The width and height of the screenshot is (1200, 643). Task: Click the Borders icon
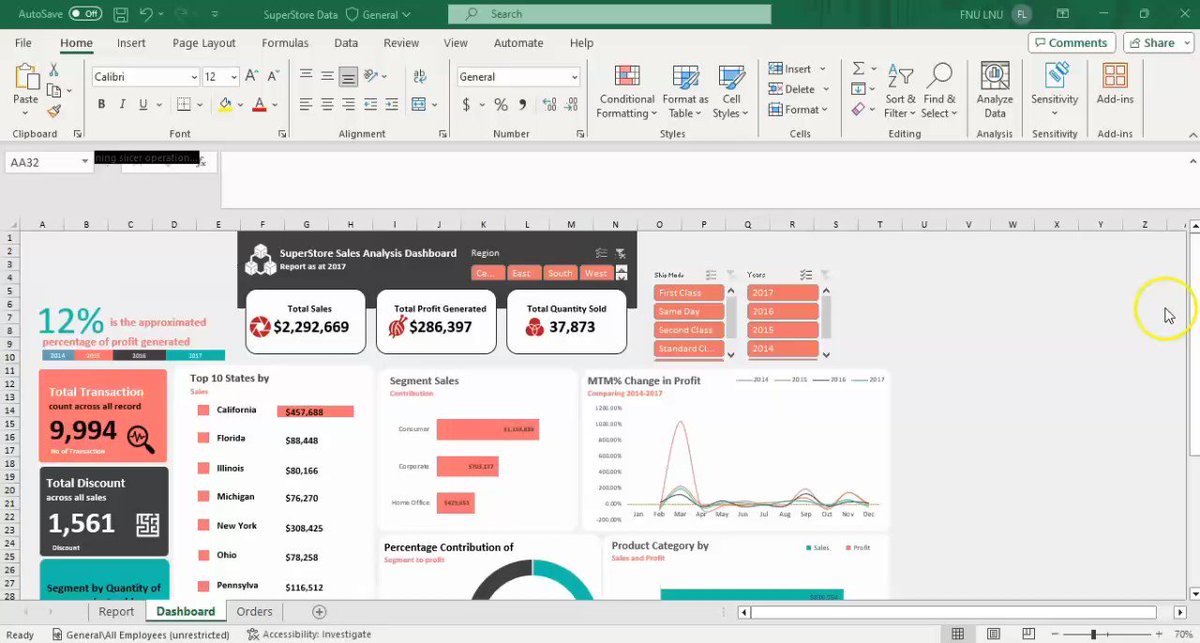(186, 105)
